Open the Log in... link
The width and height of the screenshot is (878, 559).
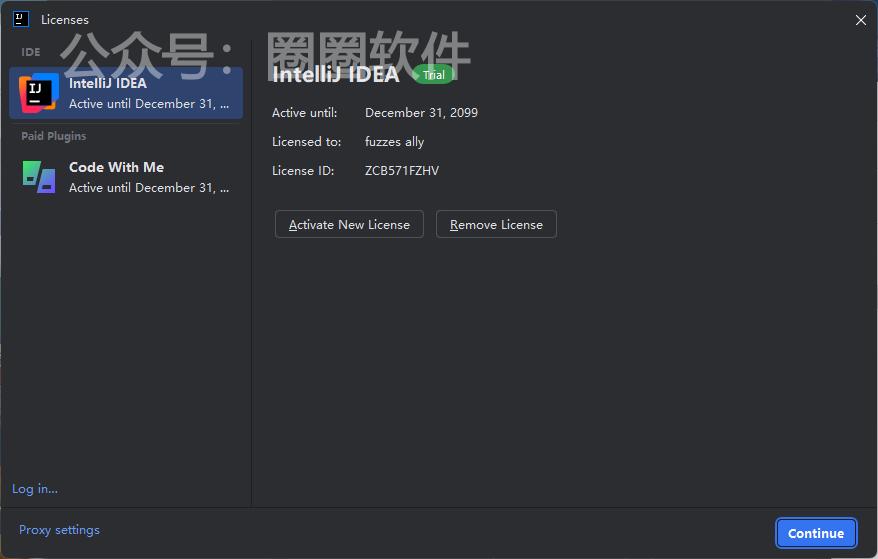click(x=35, y=489)
